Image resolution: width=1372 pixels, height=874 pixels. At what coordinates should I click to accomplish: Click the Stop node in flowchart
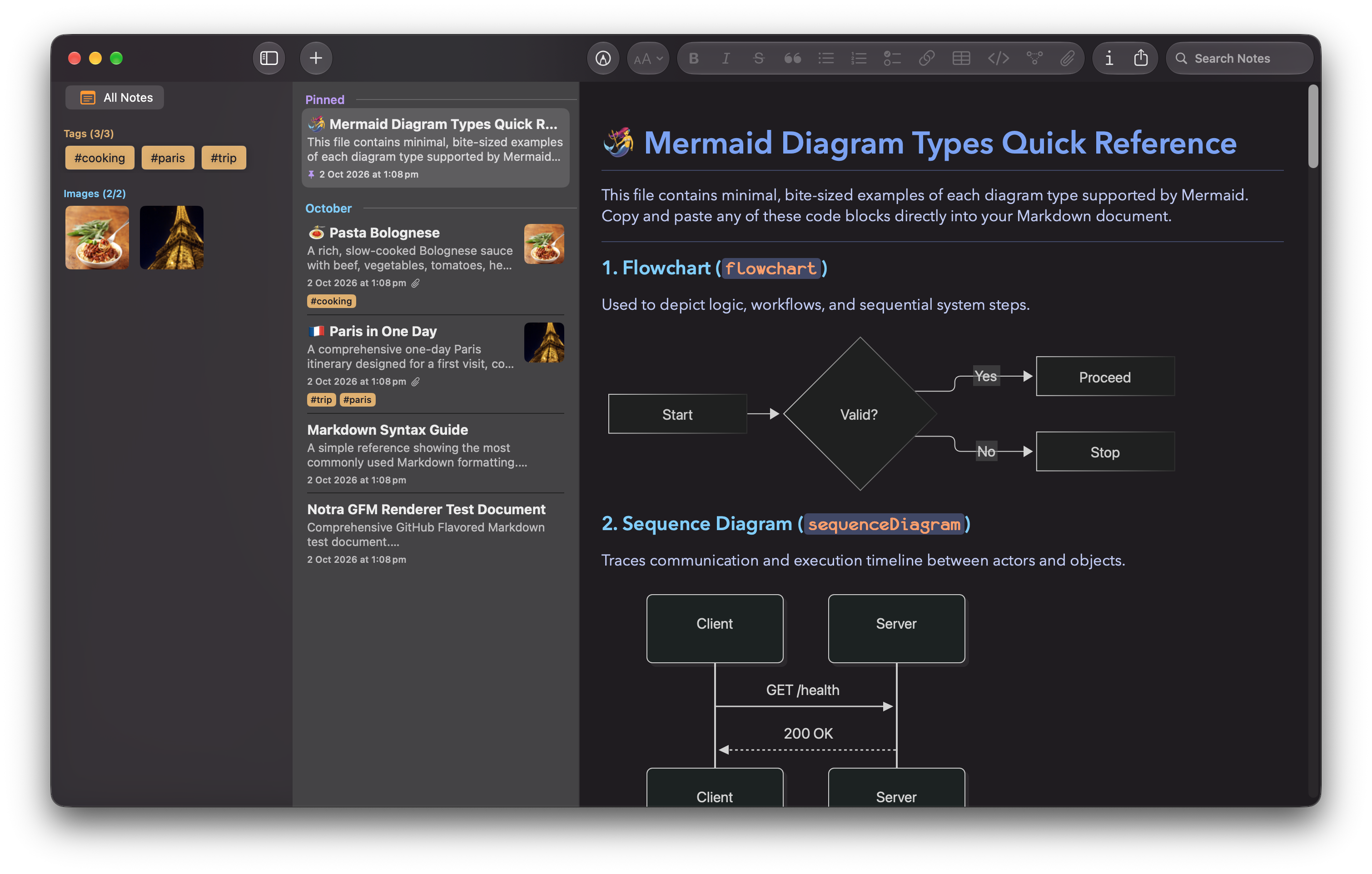(1105, 452)
